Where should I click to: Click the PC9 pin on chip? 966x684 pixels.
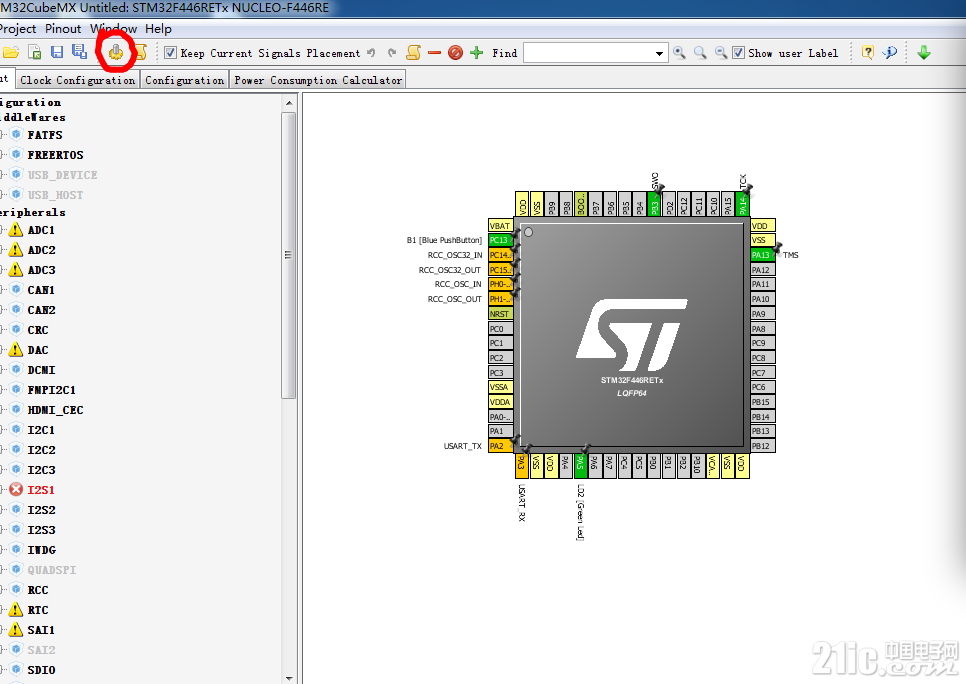pyautogui.click(x=763, y=343)
